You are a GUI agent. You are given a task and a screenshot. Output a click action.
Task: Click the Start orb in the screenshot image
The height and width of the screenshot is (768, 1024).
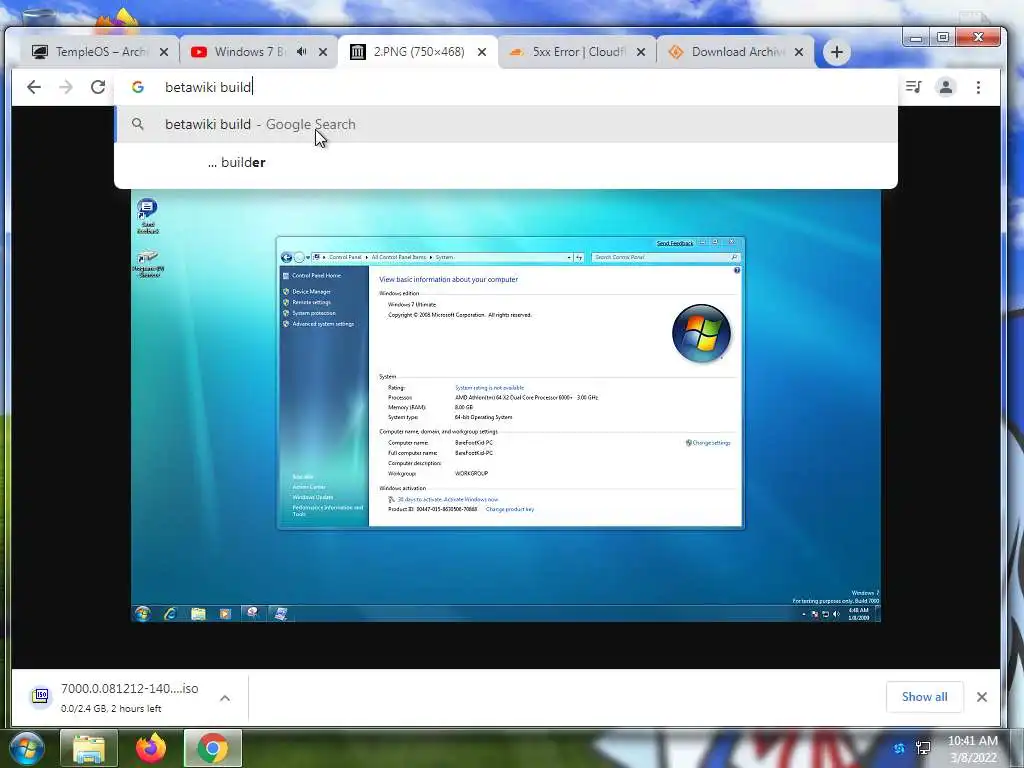[x=142, y=613]
